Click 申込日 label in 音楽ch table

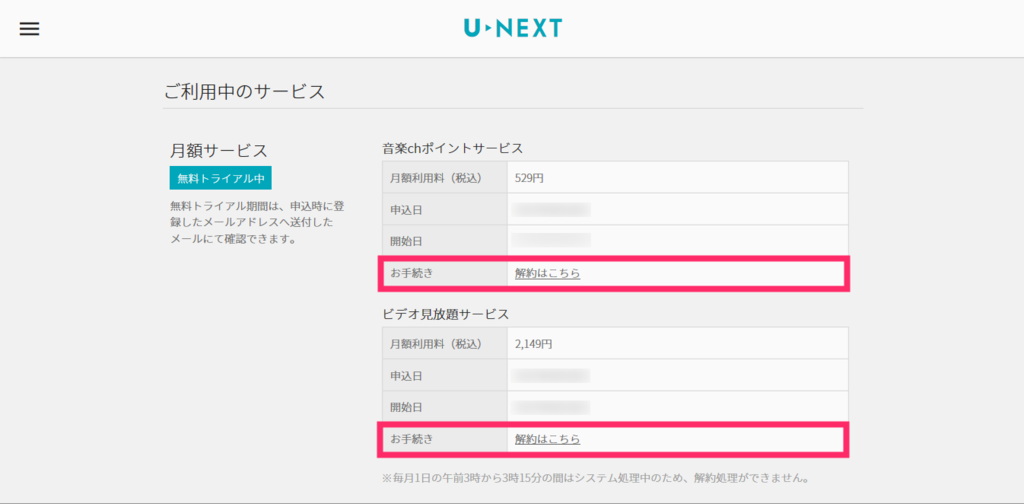point(406,210)
